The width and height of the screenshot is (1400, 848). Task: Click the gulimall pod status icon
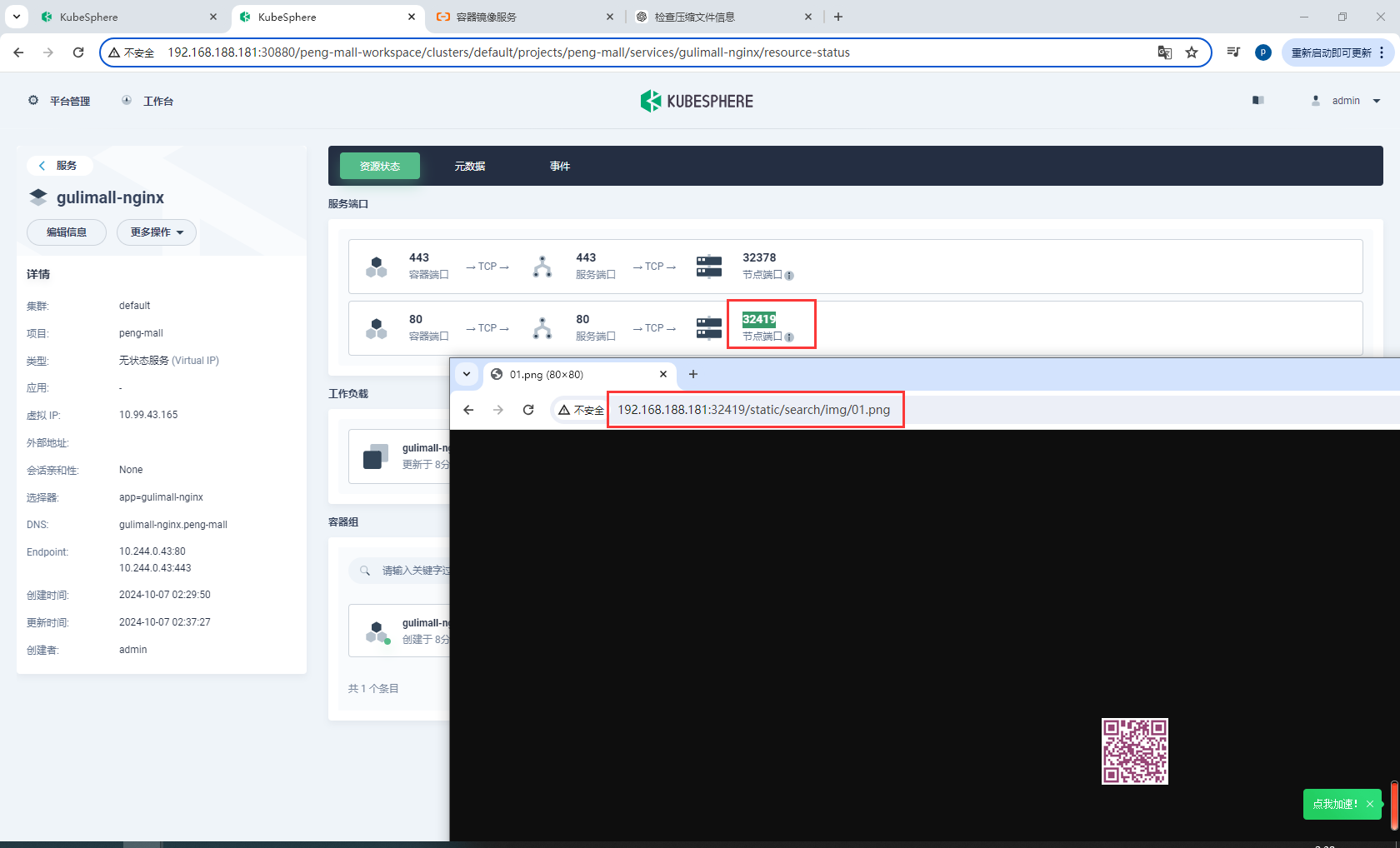[377, 632]
